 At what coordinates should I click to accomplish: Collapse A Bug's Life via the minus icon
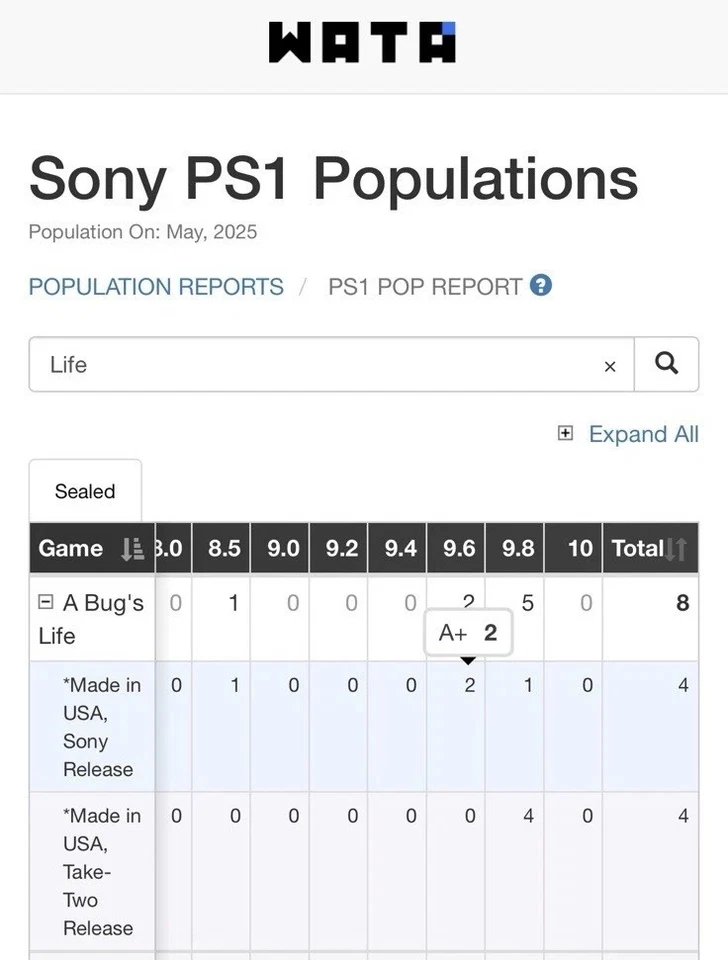pos(47,602)
